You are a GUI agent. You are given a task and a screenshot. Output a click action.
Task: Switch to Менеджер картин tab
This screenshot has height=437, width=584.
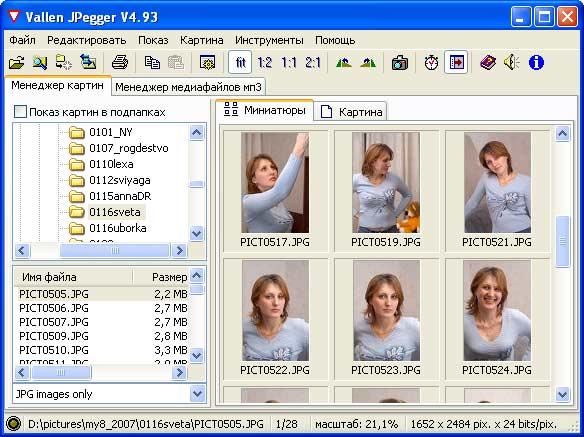(58, 85)
